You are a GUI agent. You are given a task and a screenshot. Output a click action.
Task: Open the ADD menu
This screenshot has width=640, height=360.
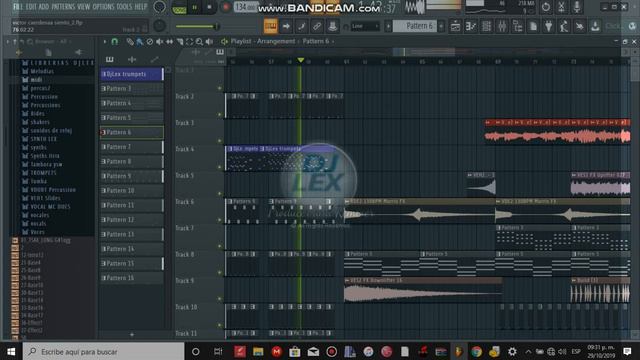(44, 7)
